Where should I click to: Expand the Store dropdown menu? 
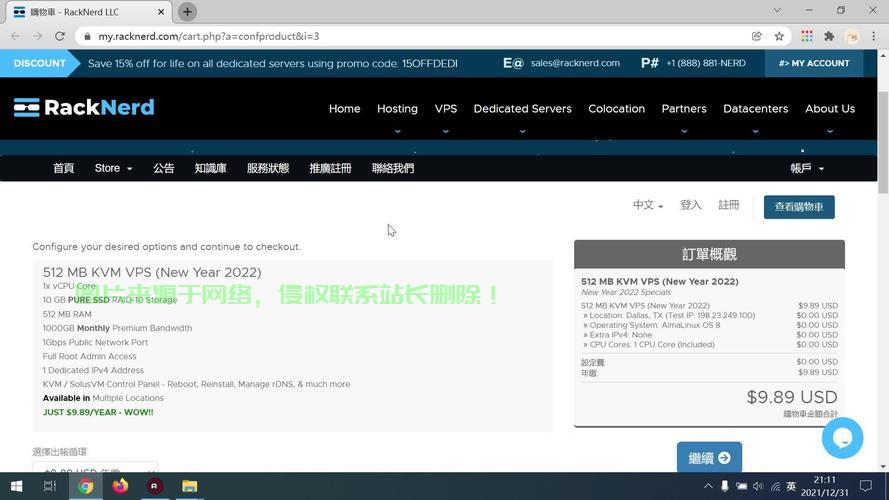pos(113,168)
